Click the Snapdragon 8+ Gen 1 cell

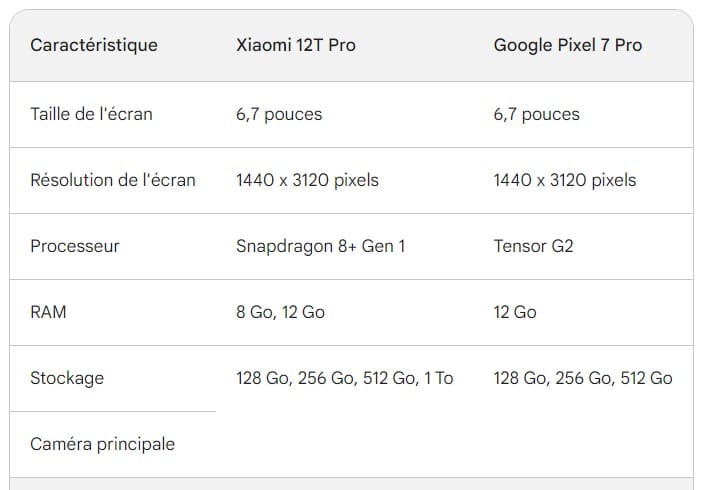[x=320, y=246]
